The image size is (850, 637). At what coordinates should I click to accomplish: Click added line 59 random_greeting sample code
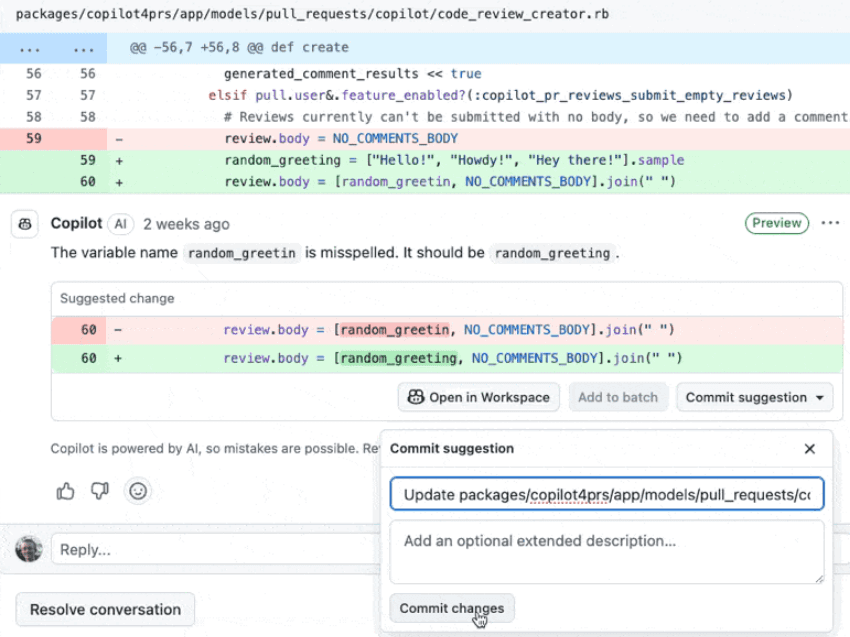[x=454, y=160]
